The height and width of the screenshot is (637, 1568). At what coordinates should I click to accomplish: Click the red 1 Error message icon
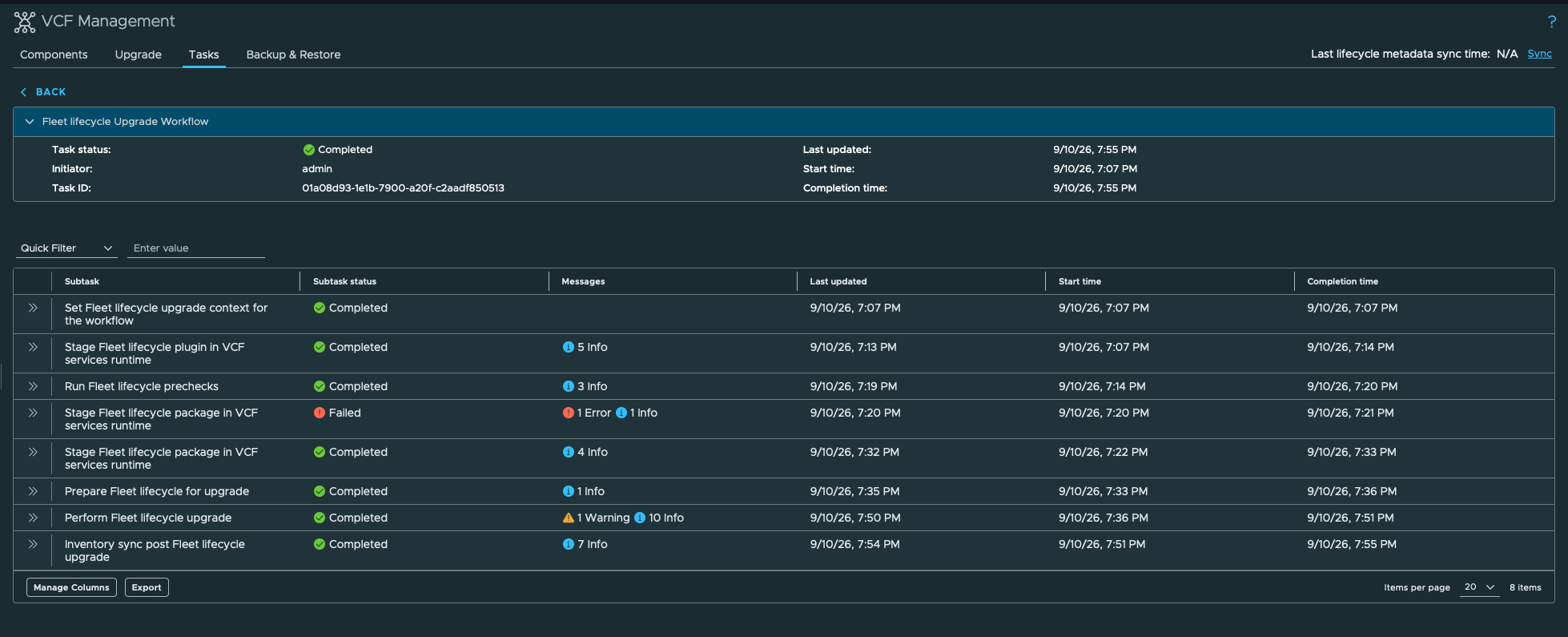[568, 413]
